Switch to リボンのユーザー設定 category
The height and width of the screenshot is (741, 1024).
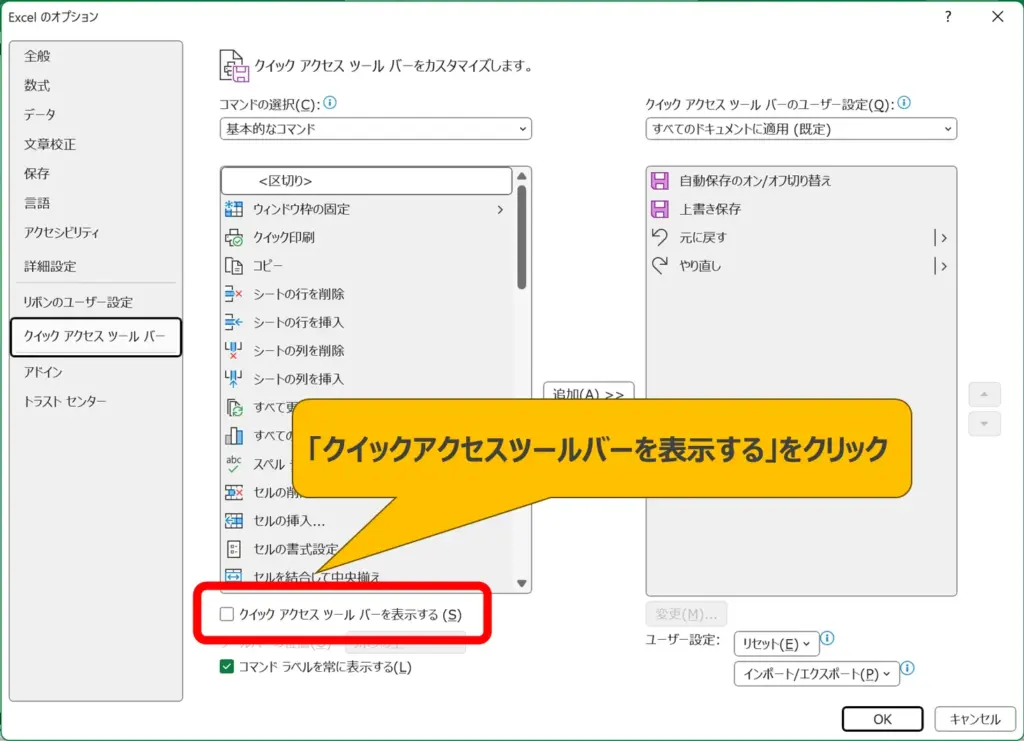[78, 302]
